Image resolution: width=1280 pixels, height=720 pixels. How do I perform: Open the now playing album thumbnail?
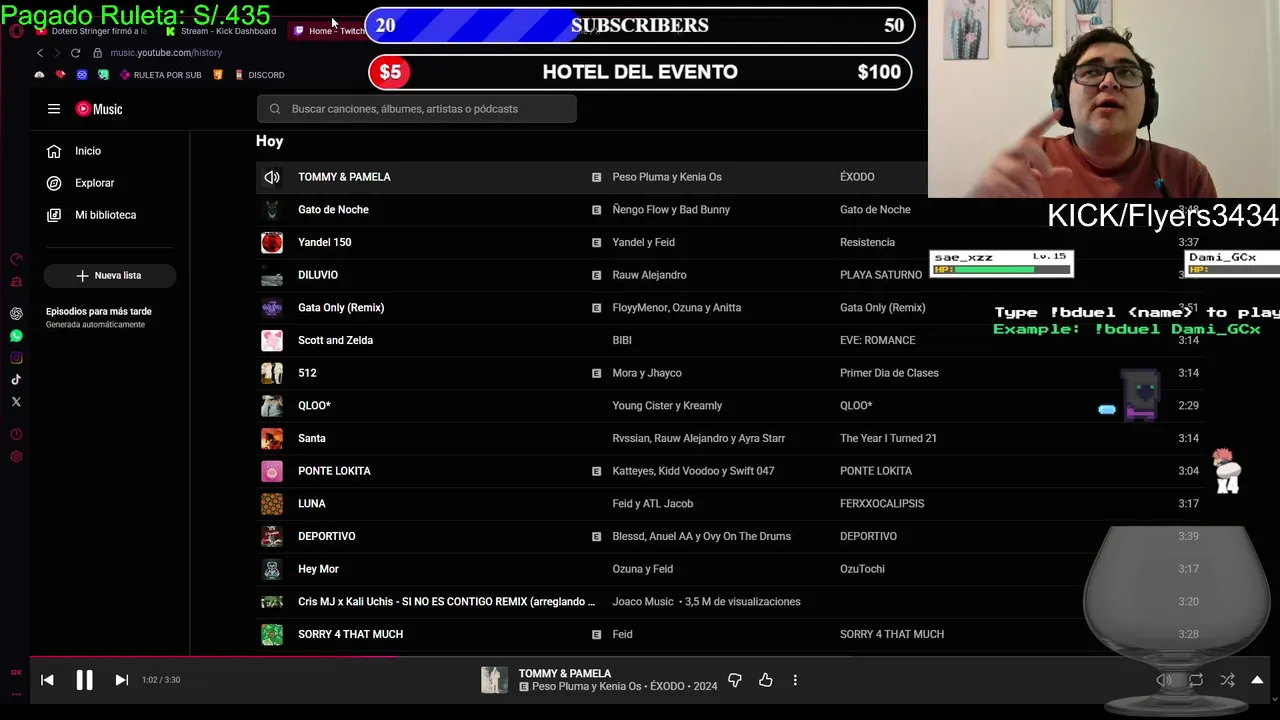(494, 680)
